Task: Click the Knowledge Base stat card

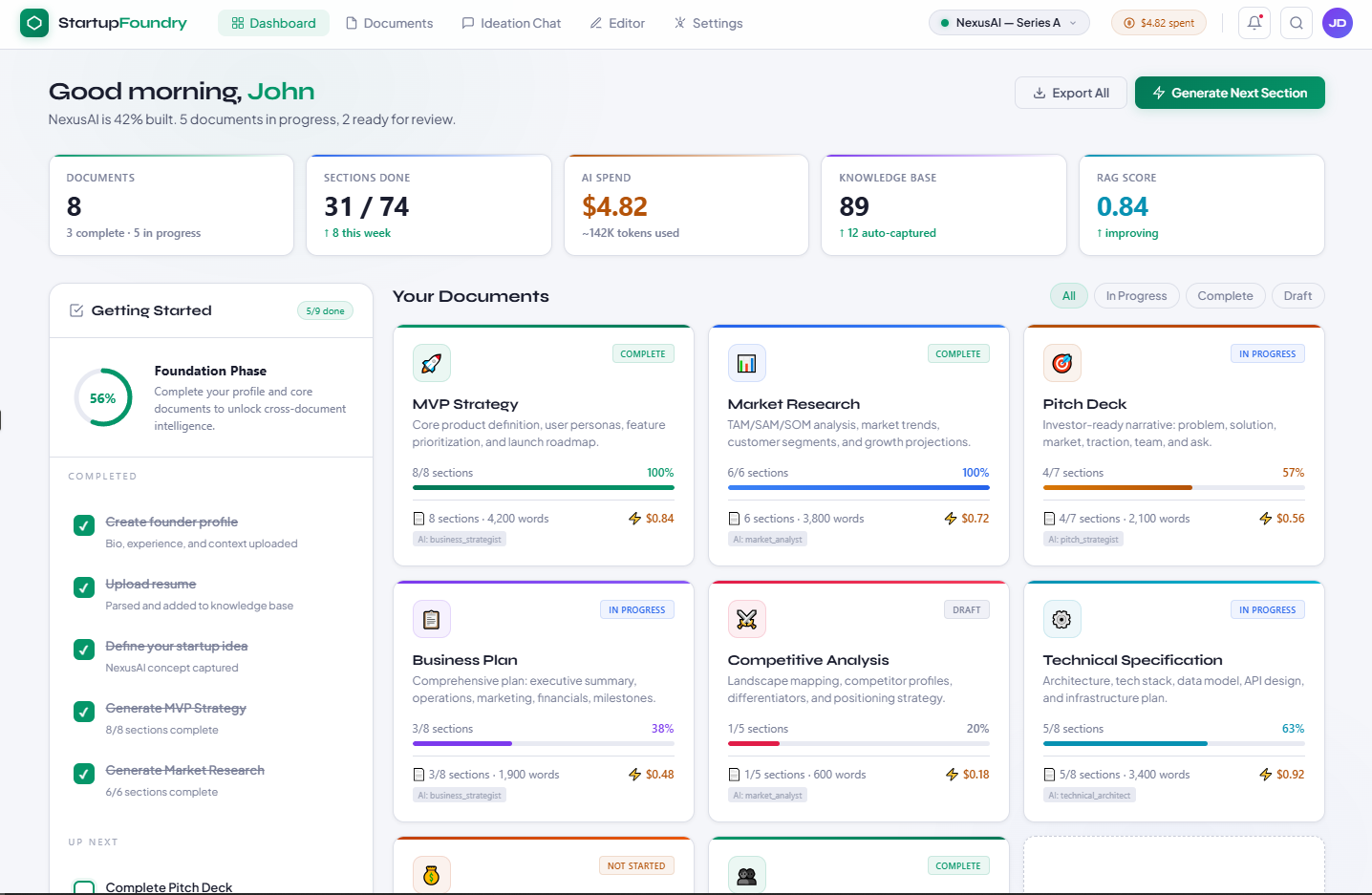Action: coord(944,205)
